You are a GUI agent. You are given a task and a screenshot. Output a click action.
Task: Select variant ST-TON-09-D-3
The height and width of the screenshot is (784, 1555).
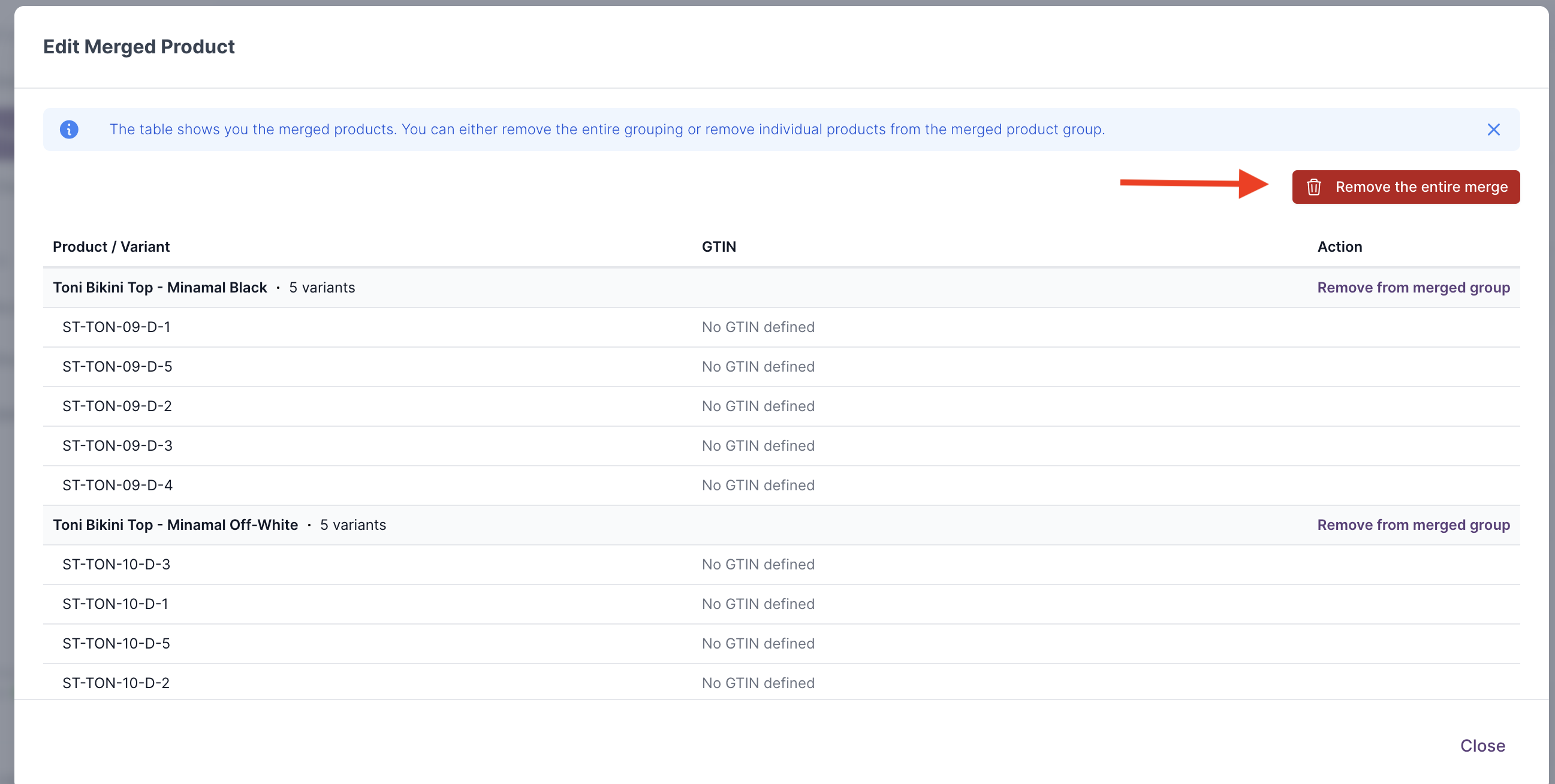(117, 445)
